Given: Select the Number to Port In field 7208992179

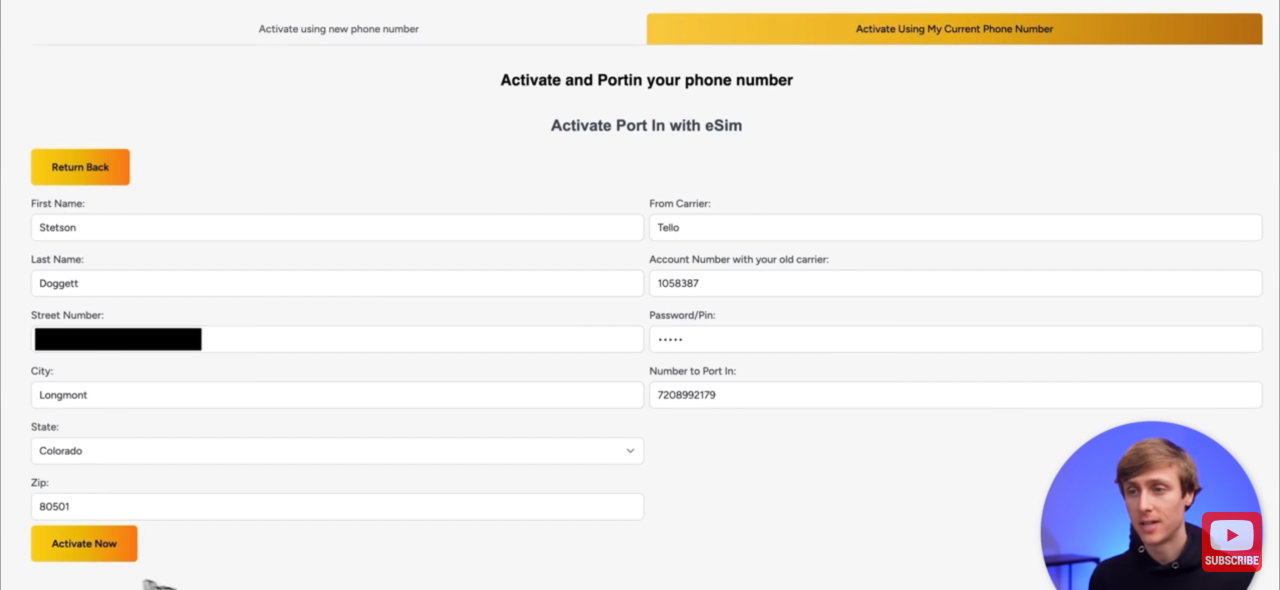Looking at the screenshot, I should click(955, 395).
